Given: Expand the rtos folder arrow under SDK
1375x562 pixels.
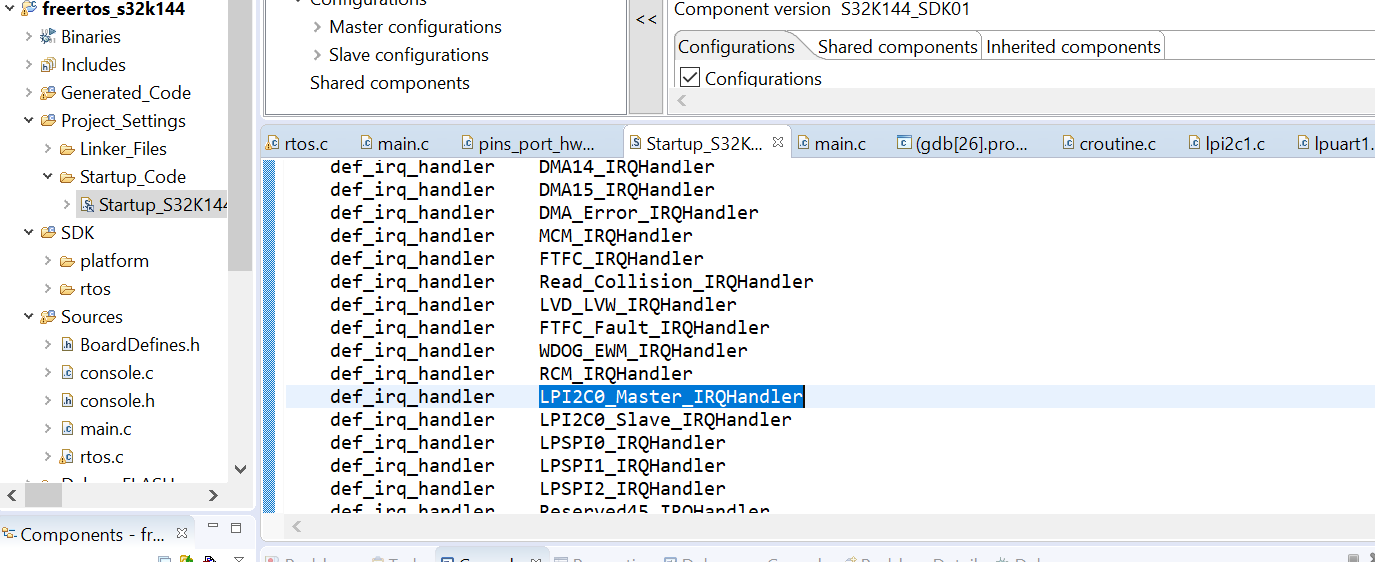Looking at the screenshot, I should click(47, 289).
